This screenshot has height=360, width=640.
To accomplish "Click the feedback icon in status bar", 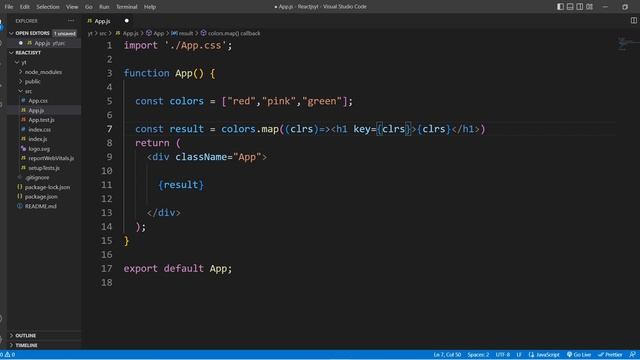I will pos(632,355).
